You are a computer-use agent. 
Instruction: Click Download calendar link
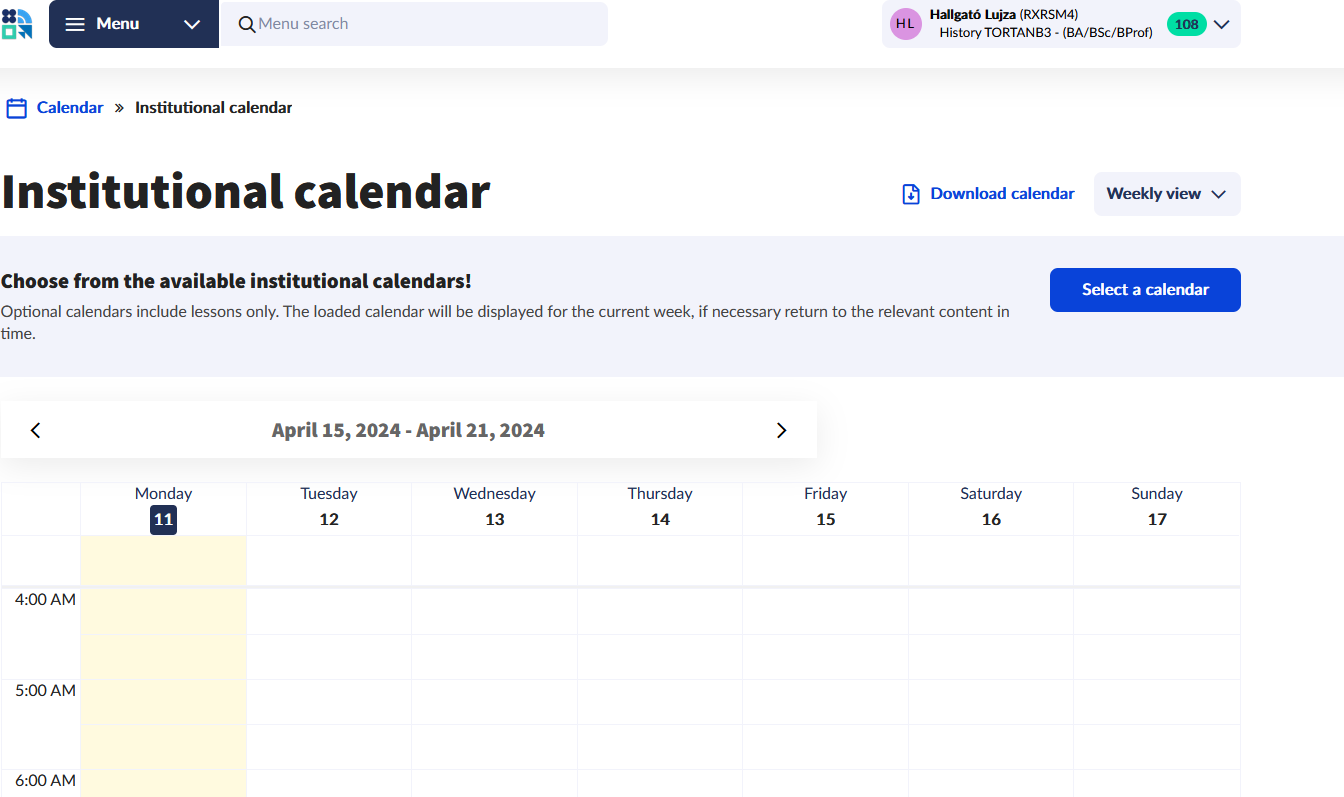1002,194
